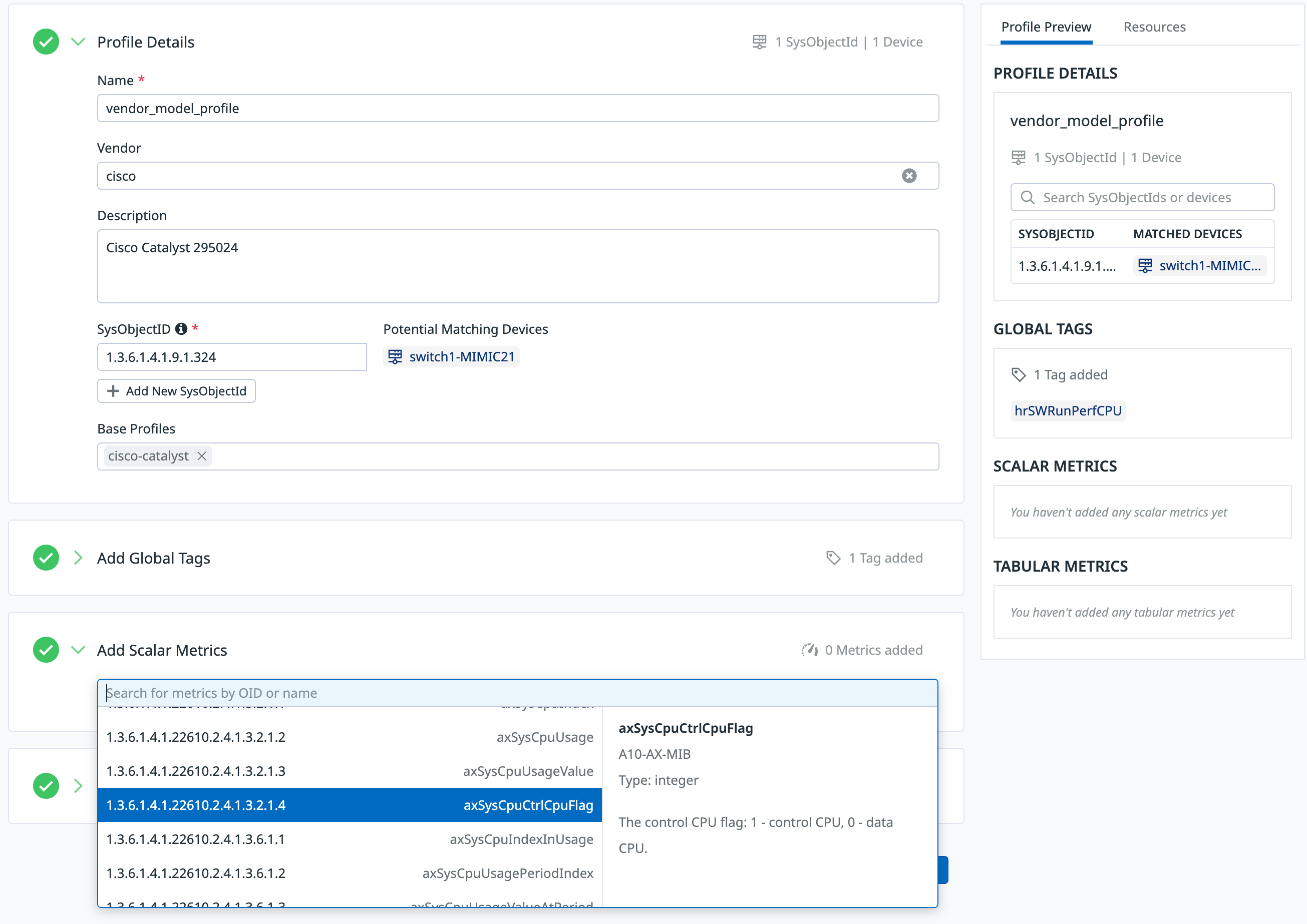Collapse the Profile Details section
The width and height of the screenshot is (1307, 924).
(x=78, y=41)
